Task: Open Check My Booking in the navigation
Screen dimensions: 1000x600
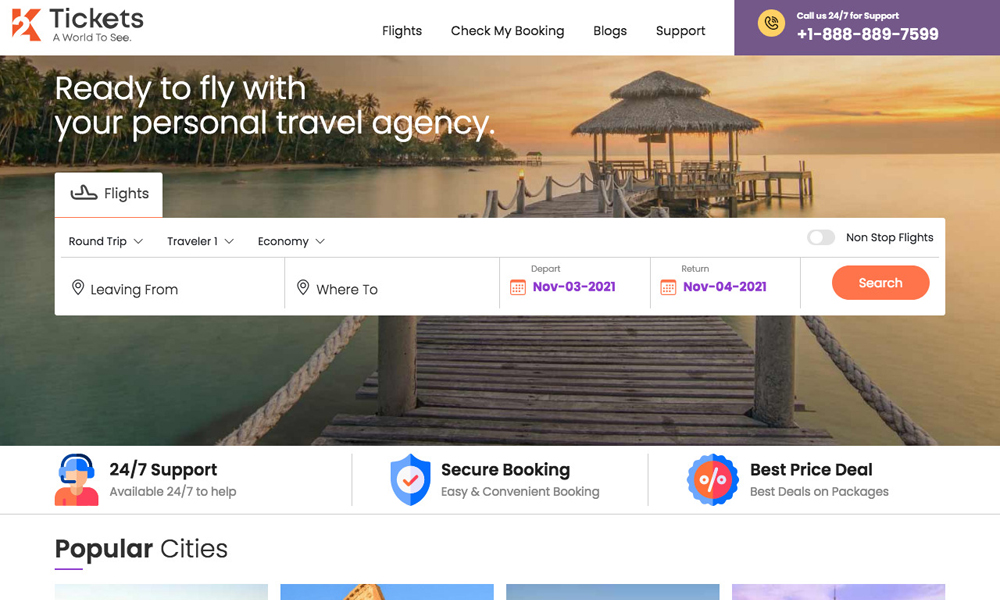Action: (508, 31)
